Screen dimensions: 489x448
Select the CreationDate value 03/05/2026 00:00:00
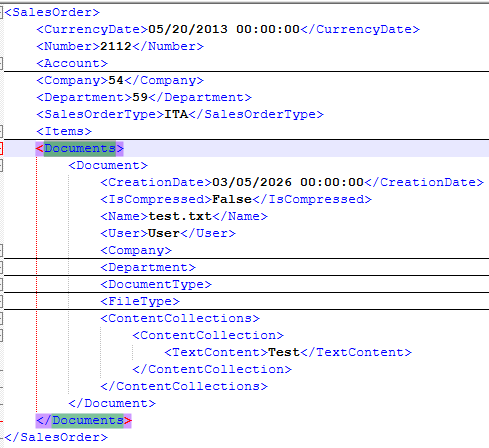pyautogui.click(x=288, y=182)
